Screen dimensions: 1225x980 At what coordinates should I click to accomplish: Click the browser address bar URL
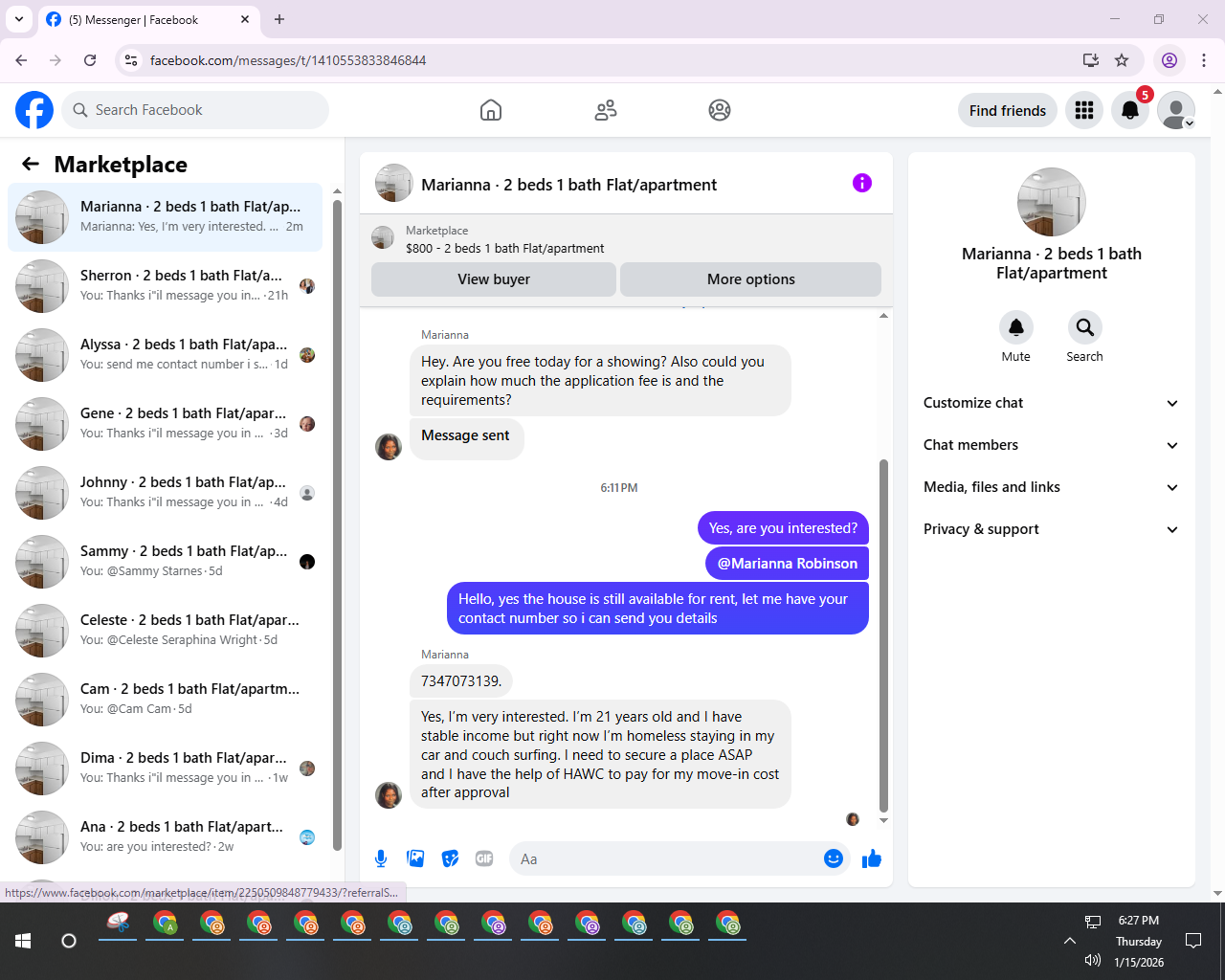[x=288, y=60]
